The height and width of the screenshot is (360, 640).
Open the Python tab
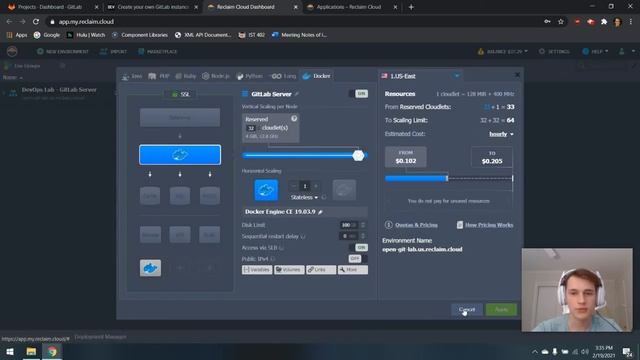[x=250, y=76]
